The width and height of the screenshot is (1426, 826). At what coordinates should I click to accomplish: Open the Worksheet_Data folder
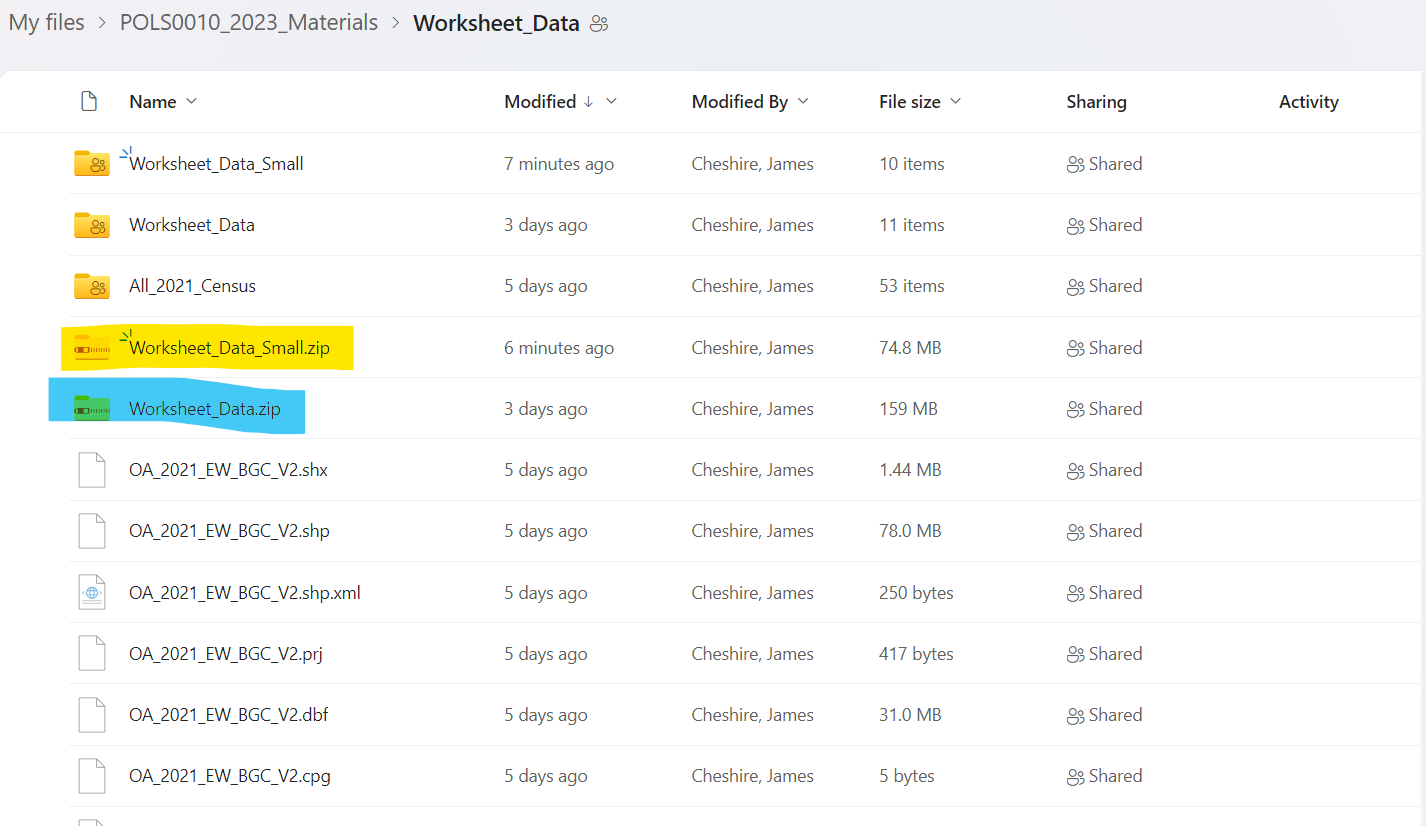[192, 225]
